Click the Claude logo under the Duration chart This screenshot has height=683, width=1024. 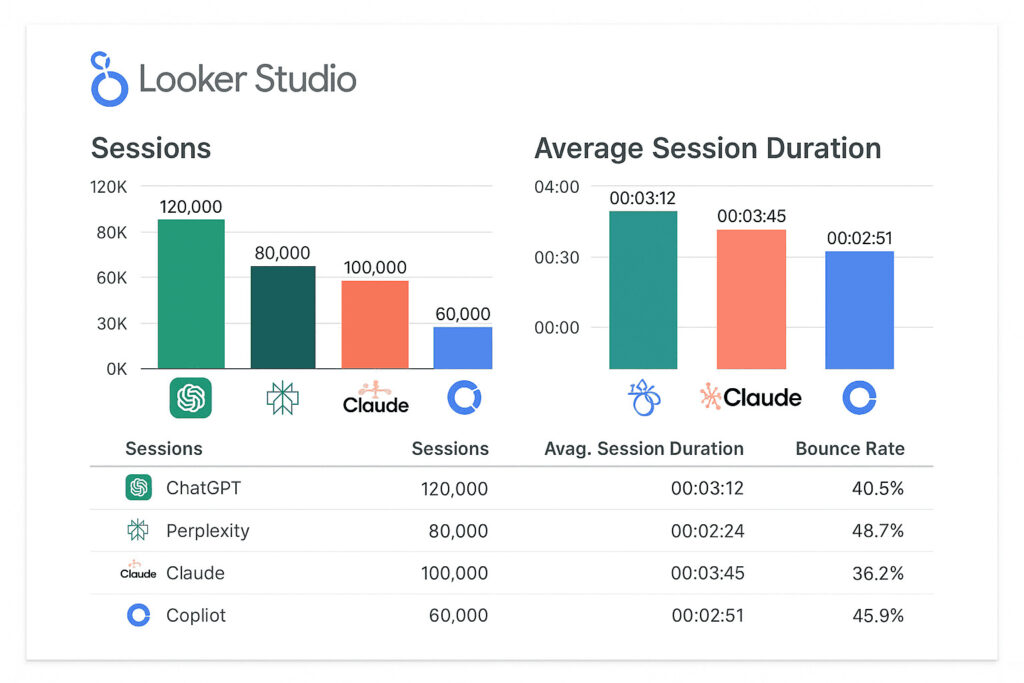pos(750,397)
